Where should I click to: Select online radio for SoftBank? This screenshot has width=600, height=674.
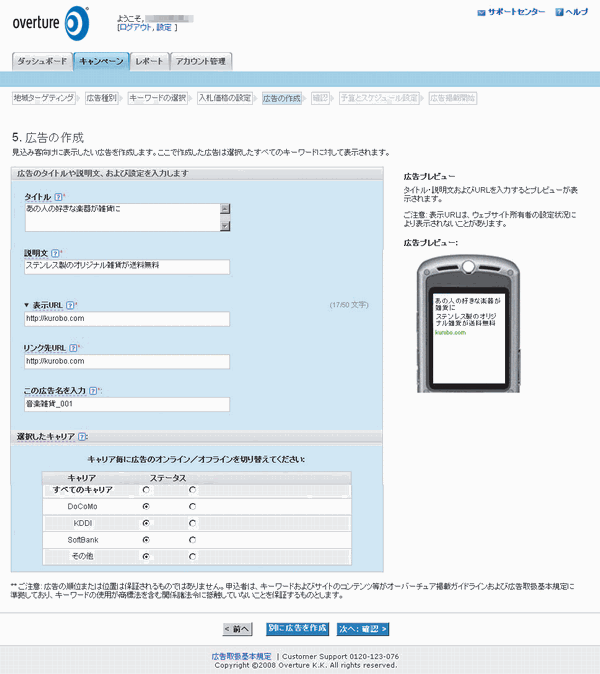(x=146, y=540)
